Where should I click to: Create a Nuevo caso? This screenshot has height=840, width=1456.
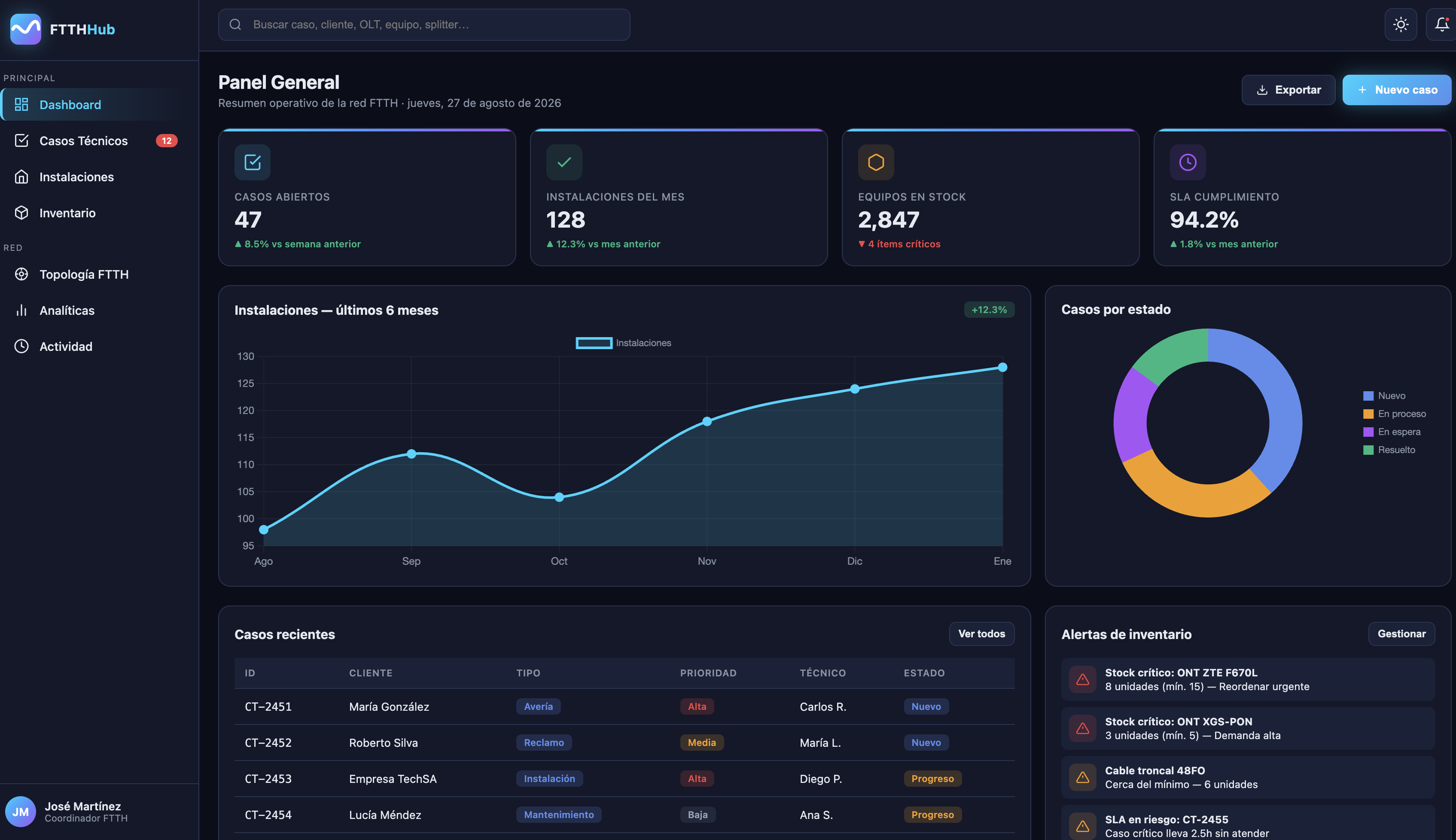pyautogui.click(x=1397, y=90)
